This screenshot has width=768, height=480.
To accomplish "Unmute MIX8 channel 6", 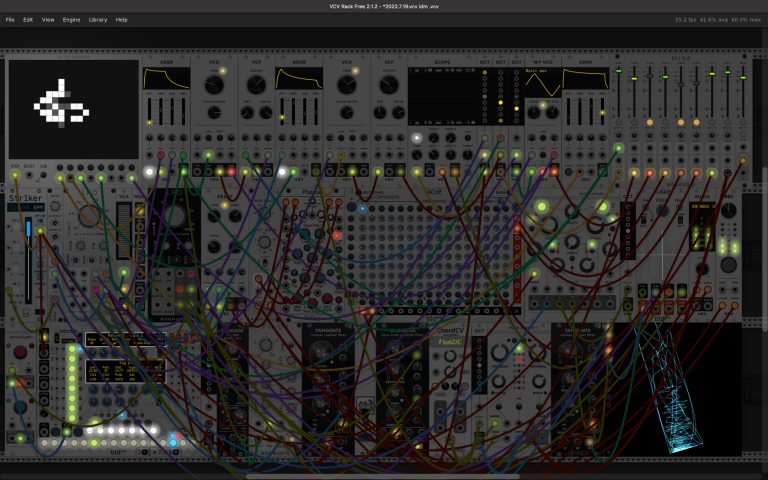I will coord(696,122).
